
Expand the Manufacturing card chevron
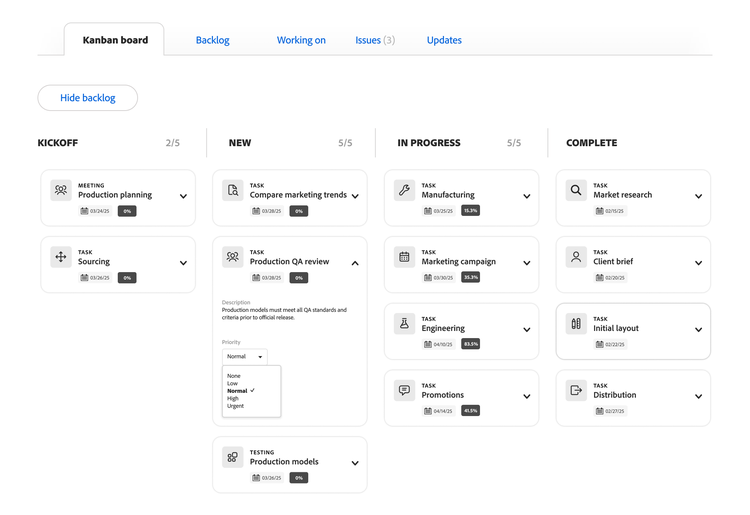point(527,196)
